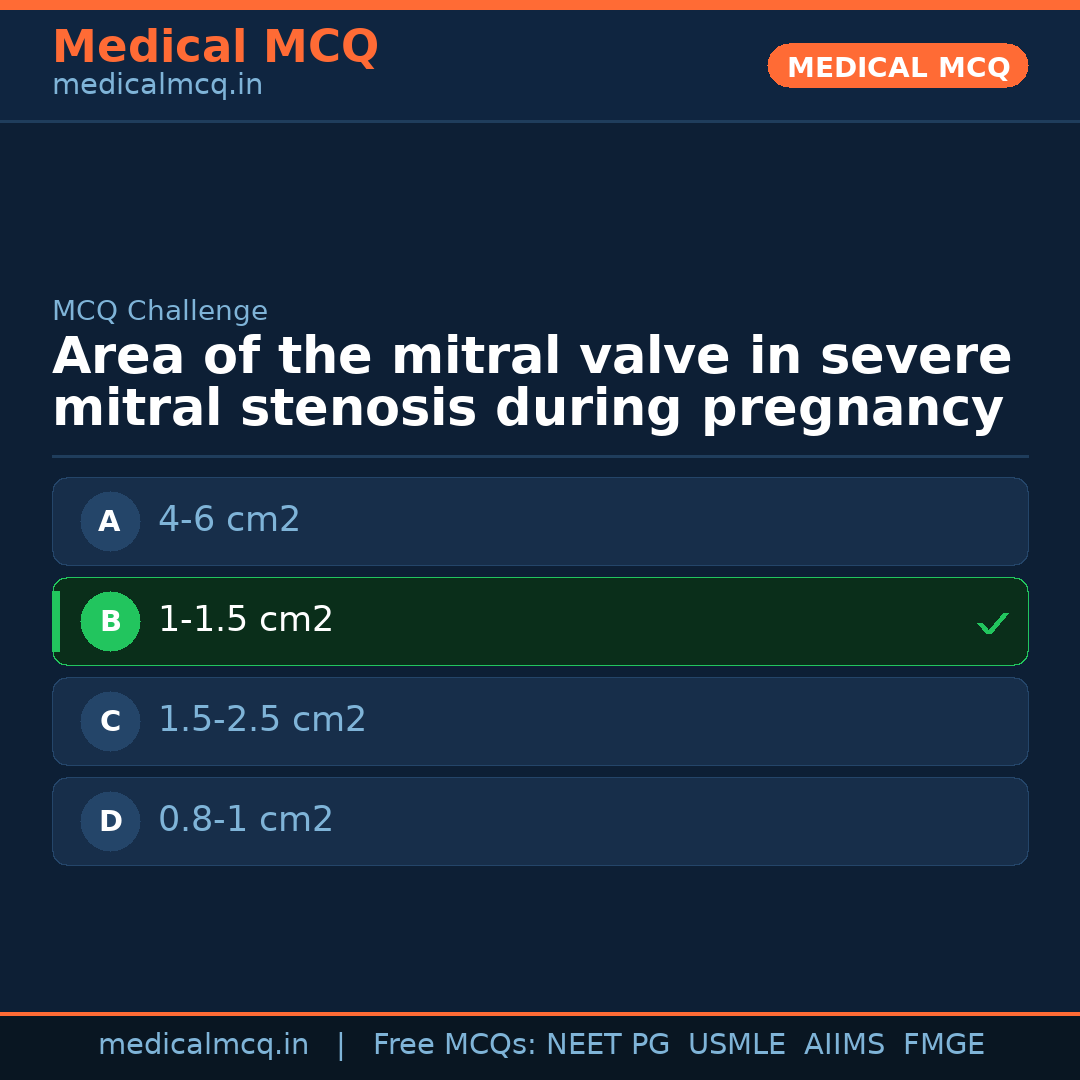Select "USMLE" in the footer
Viewport: 1080px width, 1080px height.
click(x=736, y=1045)
